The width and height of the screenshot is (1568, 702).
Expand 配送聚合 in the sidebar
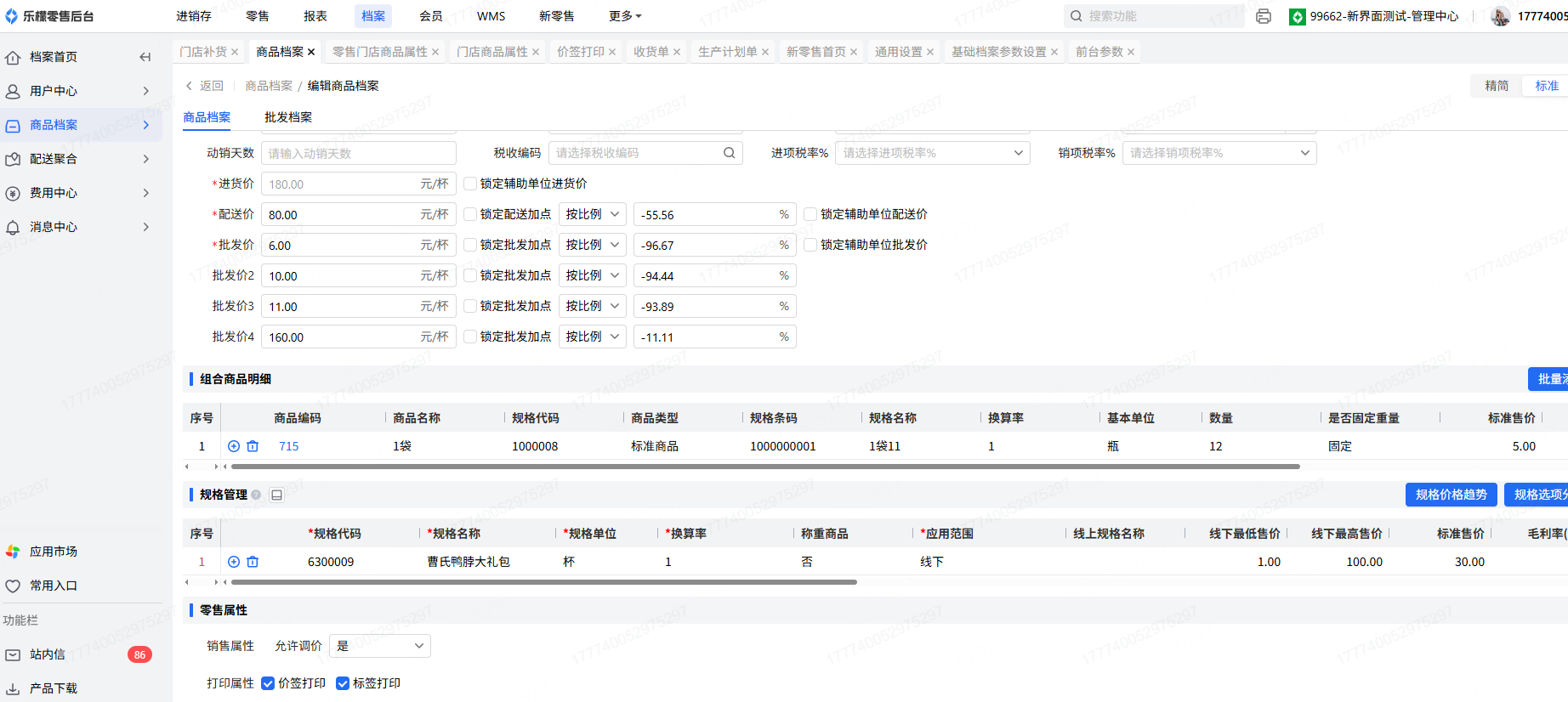[x=81, y=159]
